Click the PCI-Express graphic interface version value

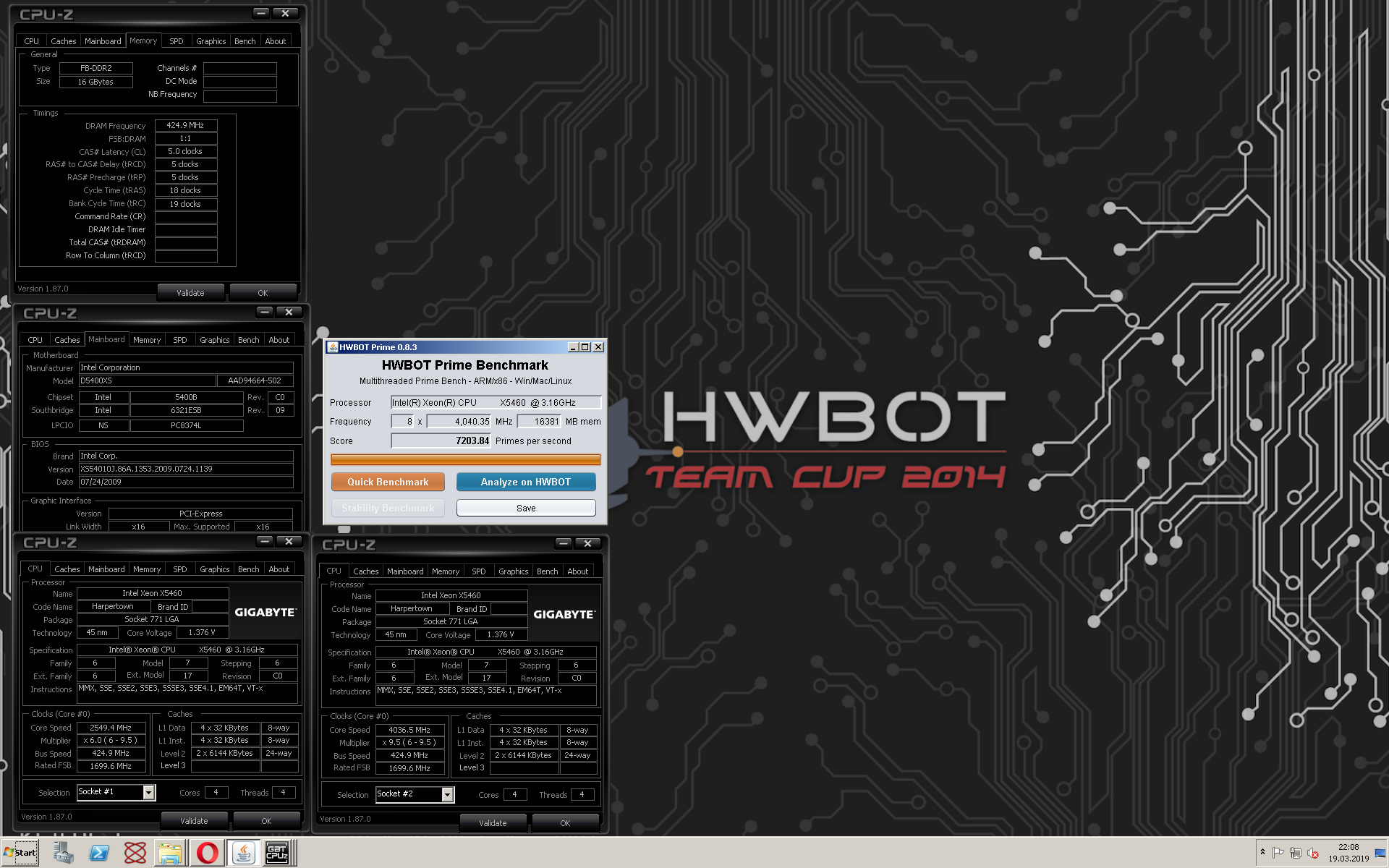[x=200, y=514]
